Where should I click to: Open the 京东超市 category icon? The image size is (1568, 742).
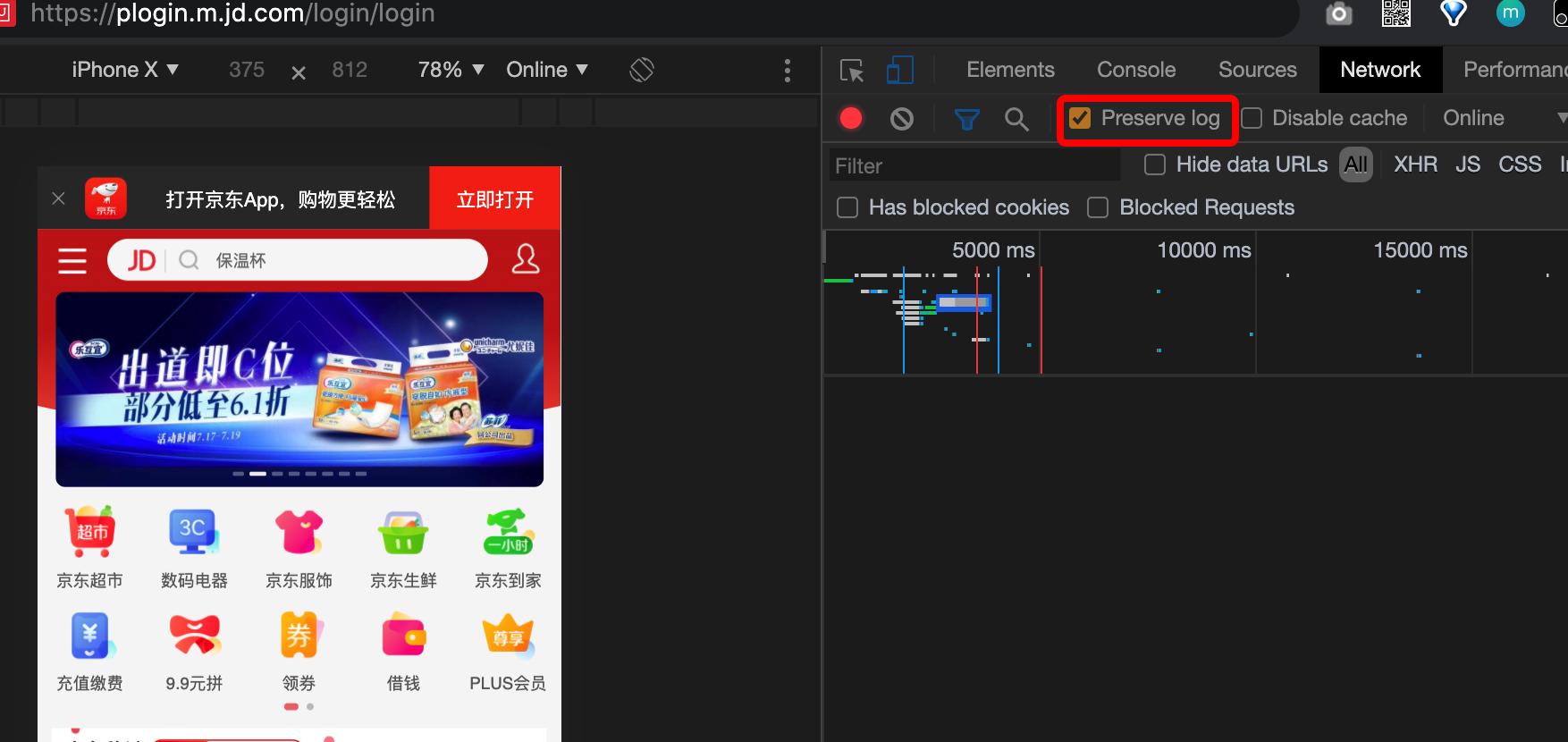pos(90,531)
